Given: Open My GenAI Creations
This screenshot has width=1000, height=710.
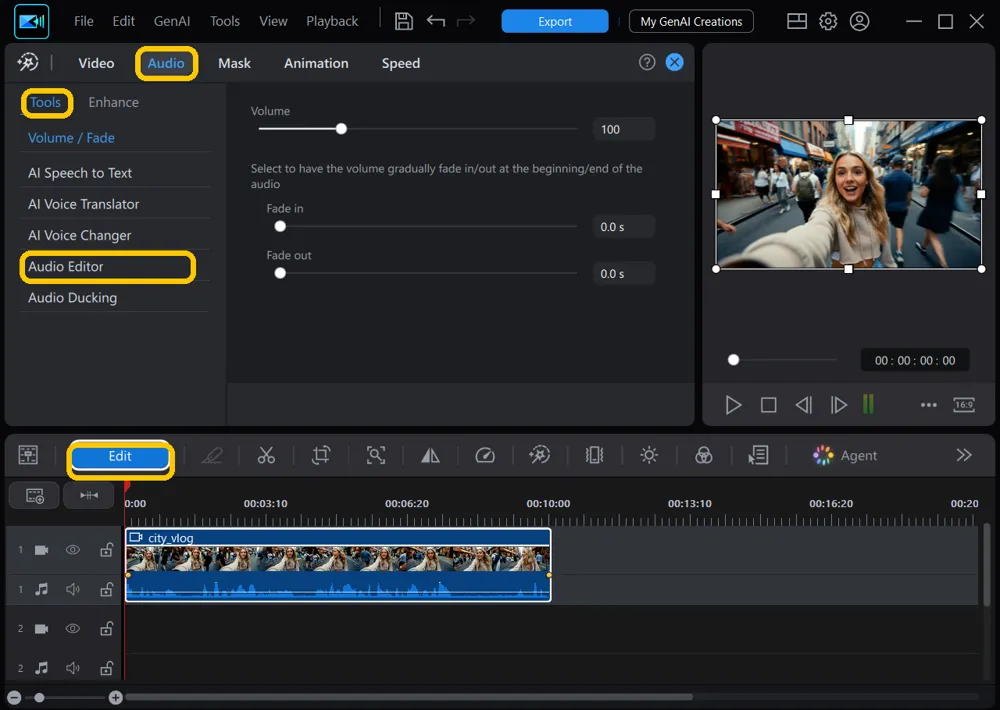Looking at the screenshot, I should point(691,21).
